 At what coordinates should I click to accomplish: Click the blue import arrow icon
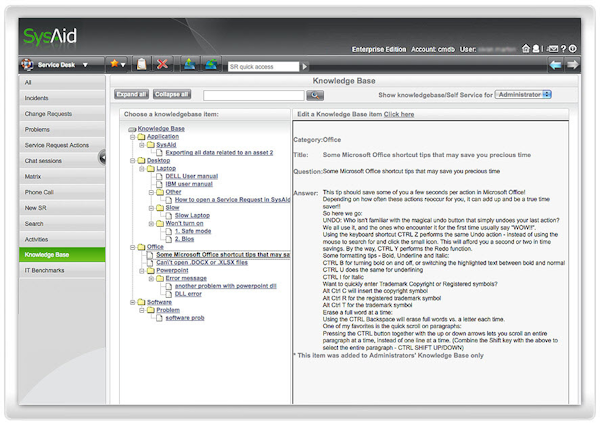pyautogui.click(x=189, y=64)
